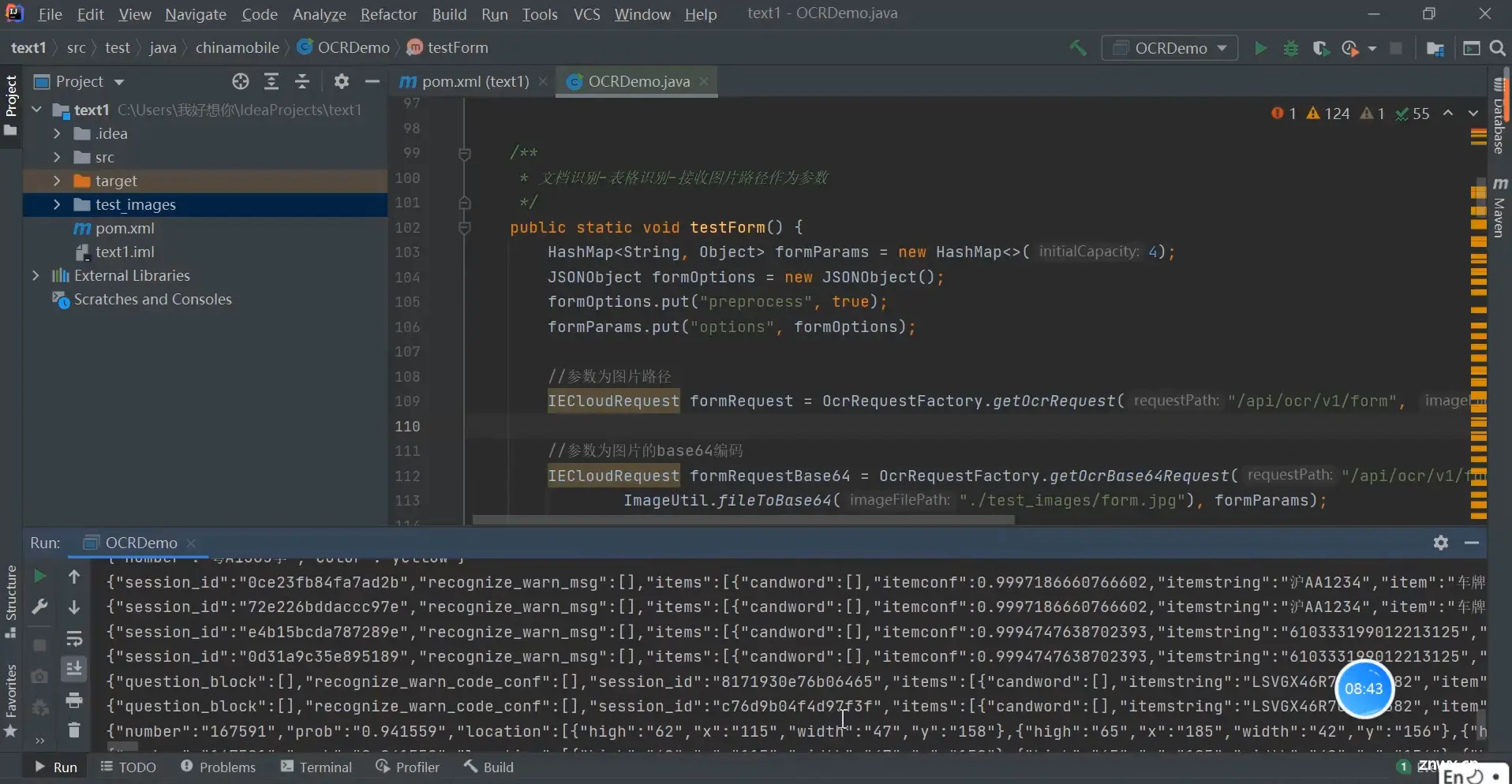Viewport: 1512px width, 784px height.
Task: Open the VCS menu
Action: [586, 14]
